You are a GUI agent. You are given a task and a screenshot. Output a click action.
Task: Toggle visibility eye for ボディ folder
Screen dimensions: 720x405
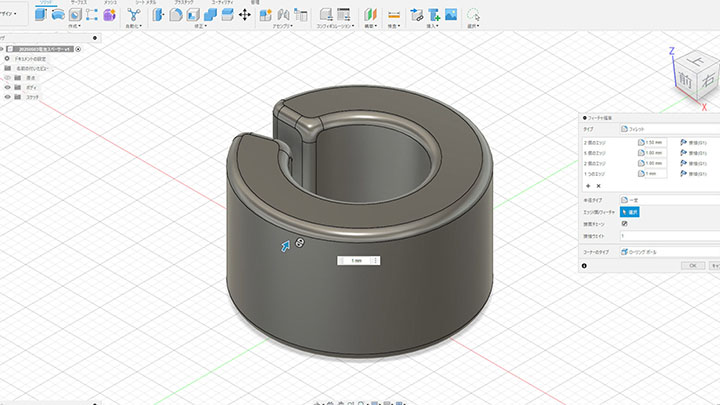tap(7, 87)
